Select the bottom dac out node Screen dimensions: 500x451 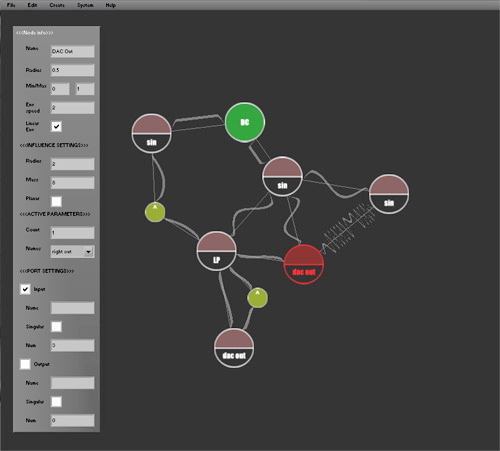(x=234, y=348)
